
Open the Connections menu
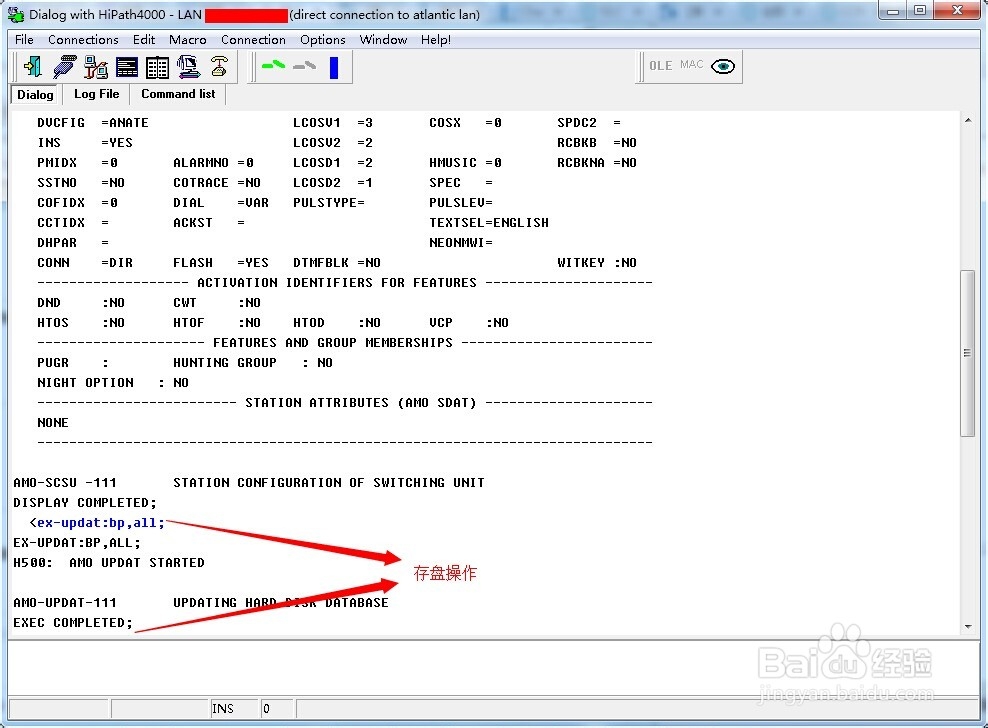[83, 40]
